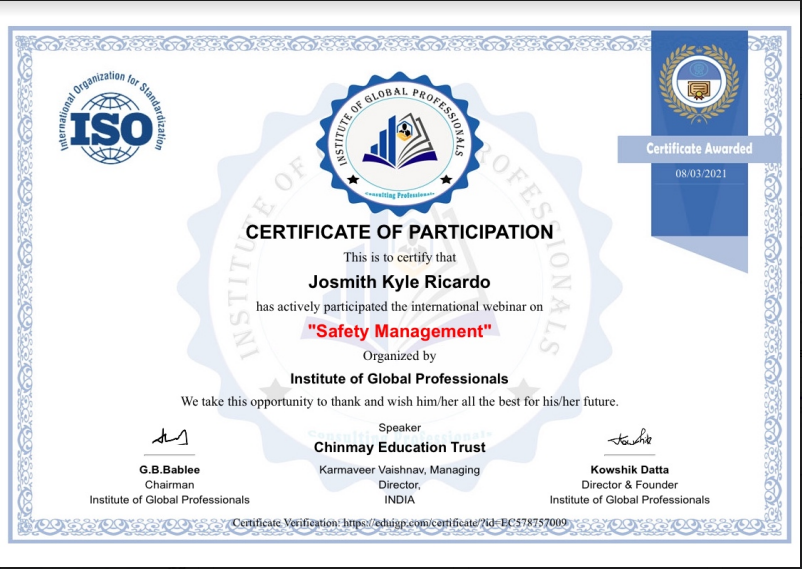Click Karmaveer Vaishnav, Managing text
802x569 pixels.
coord(399,470)
